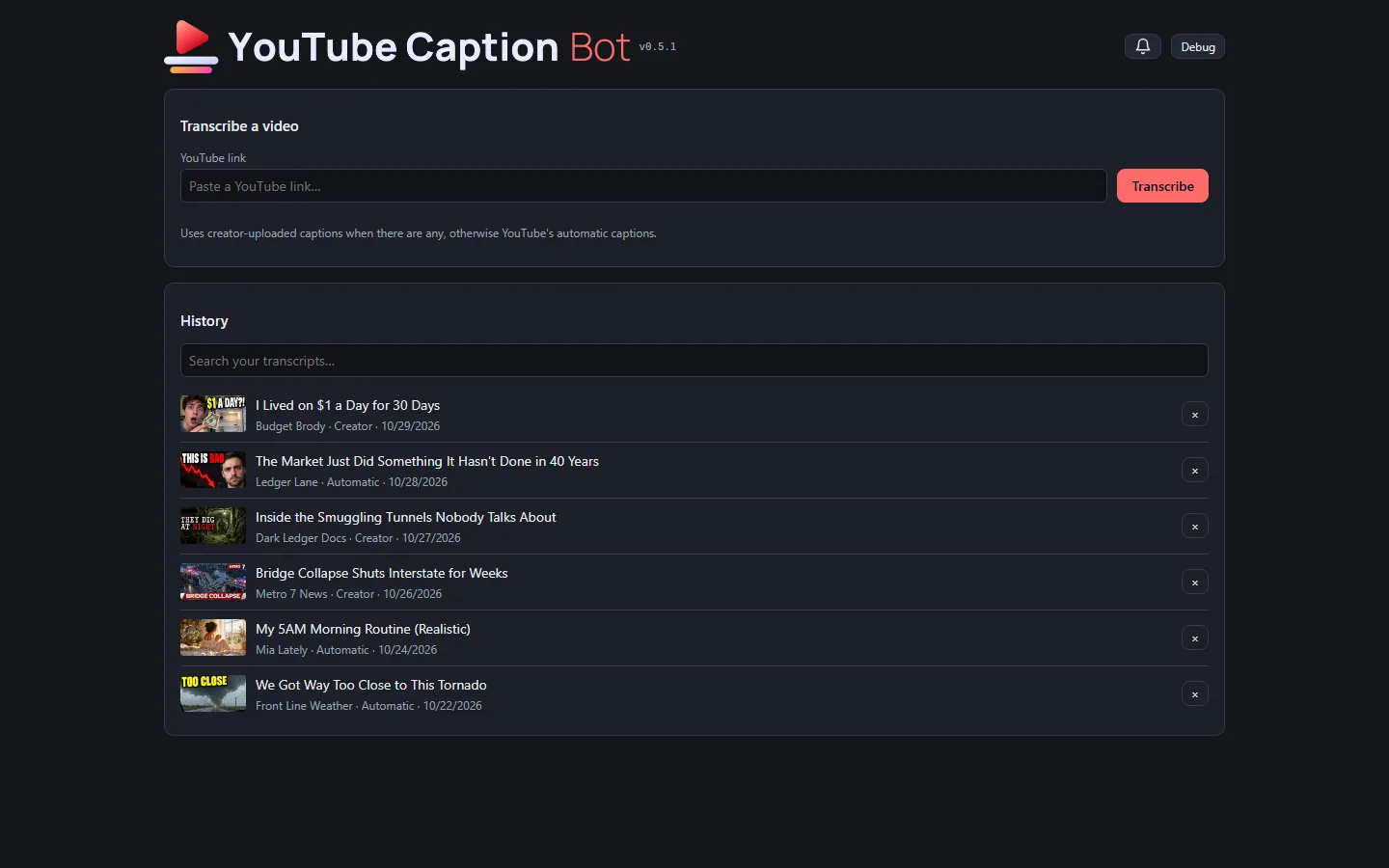Remove 'My 5AM Morning Routine' entry
Image resolution: width=1389 pixels, height=868 pixels.
1195,638
